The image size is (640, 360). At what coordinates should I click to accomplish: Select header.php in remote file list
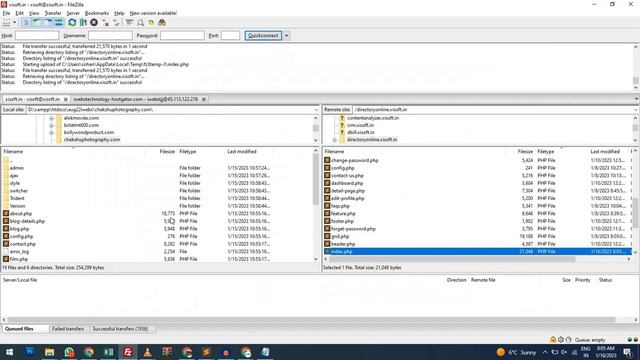(x=343, y=244)
